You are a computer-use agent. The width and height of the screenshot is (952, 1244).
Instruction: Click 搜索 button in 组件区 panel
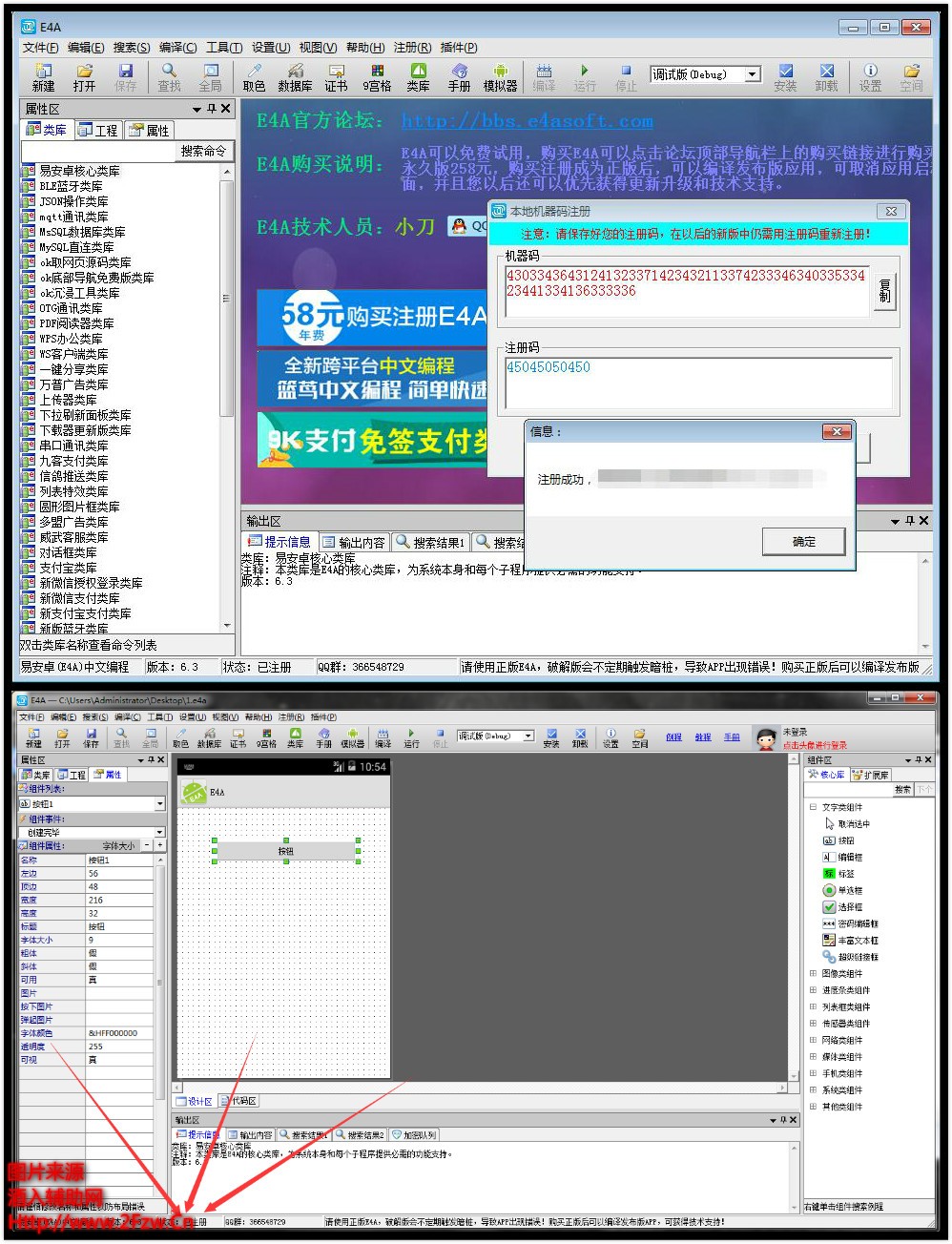tap(902, 790)
